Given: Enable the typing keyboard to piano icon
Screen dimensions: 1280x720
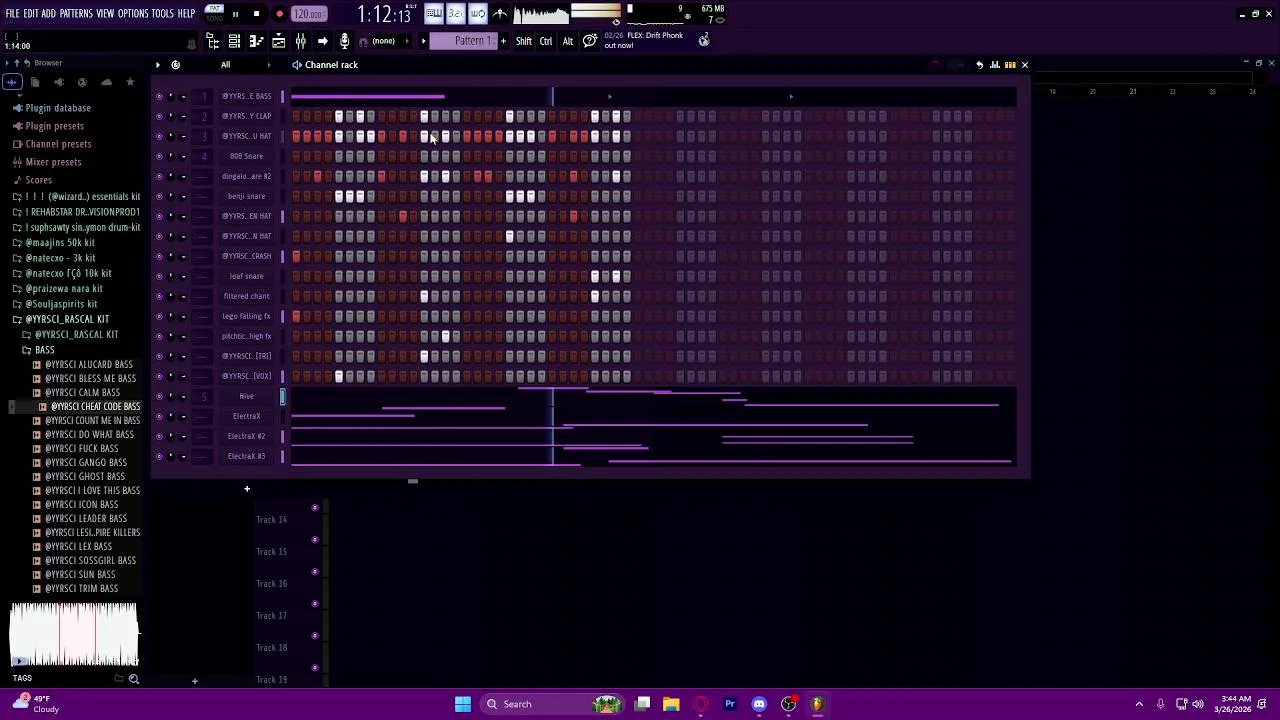Looking at the screenshot, I should (x=434, y=13).
